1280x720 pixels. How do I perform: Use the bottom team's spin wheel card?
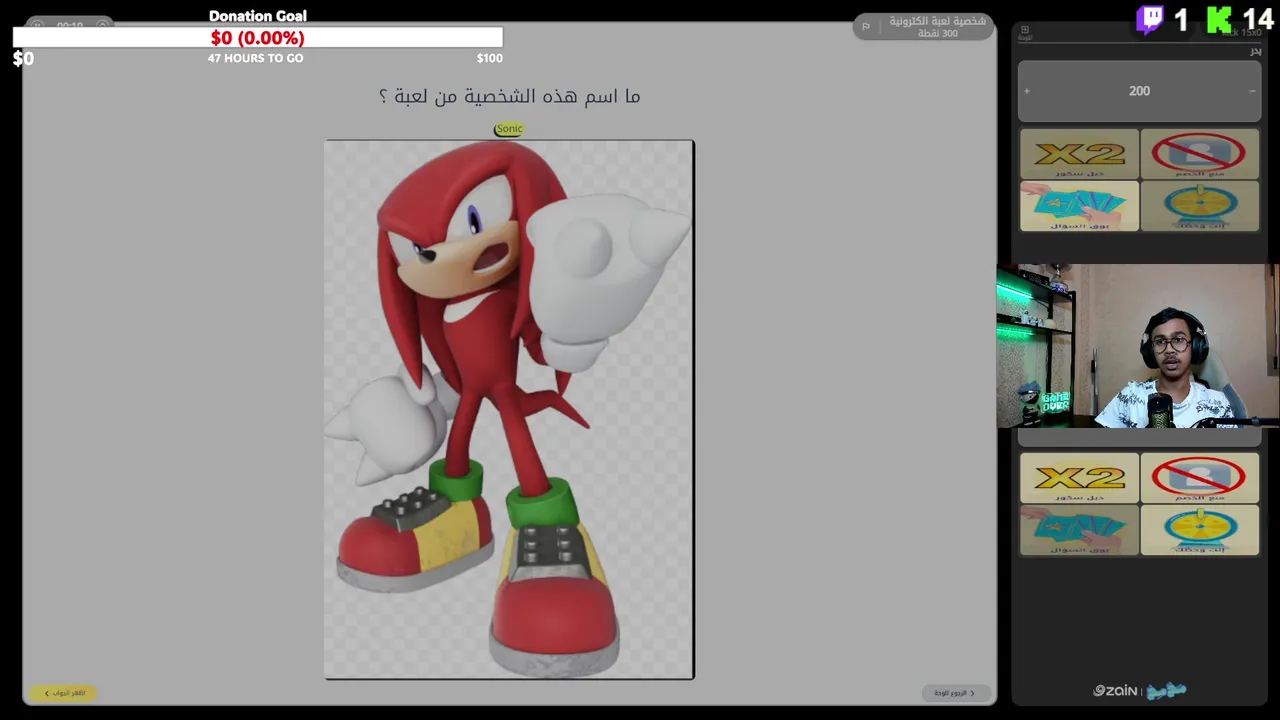[1199, 530]
